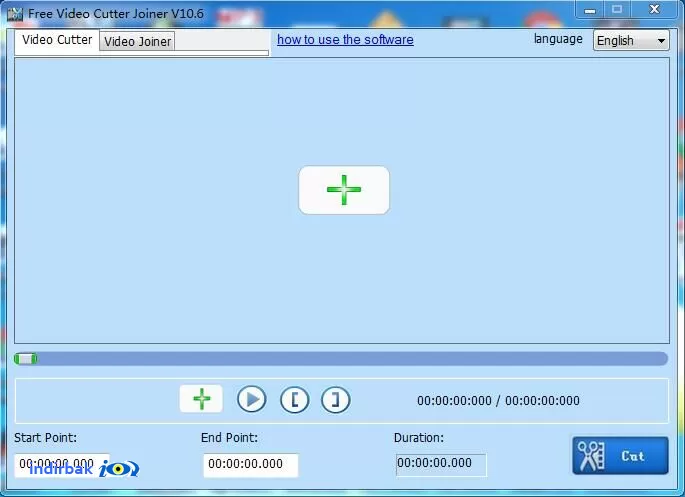Click the Cut button with scissors

click(620, 456)
